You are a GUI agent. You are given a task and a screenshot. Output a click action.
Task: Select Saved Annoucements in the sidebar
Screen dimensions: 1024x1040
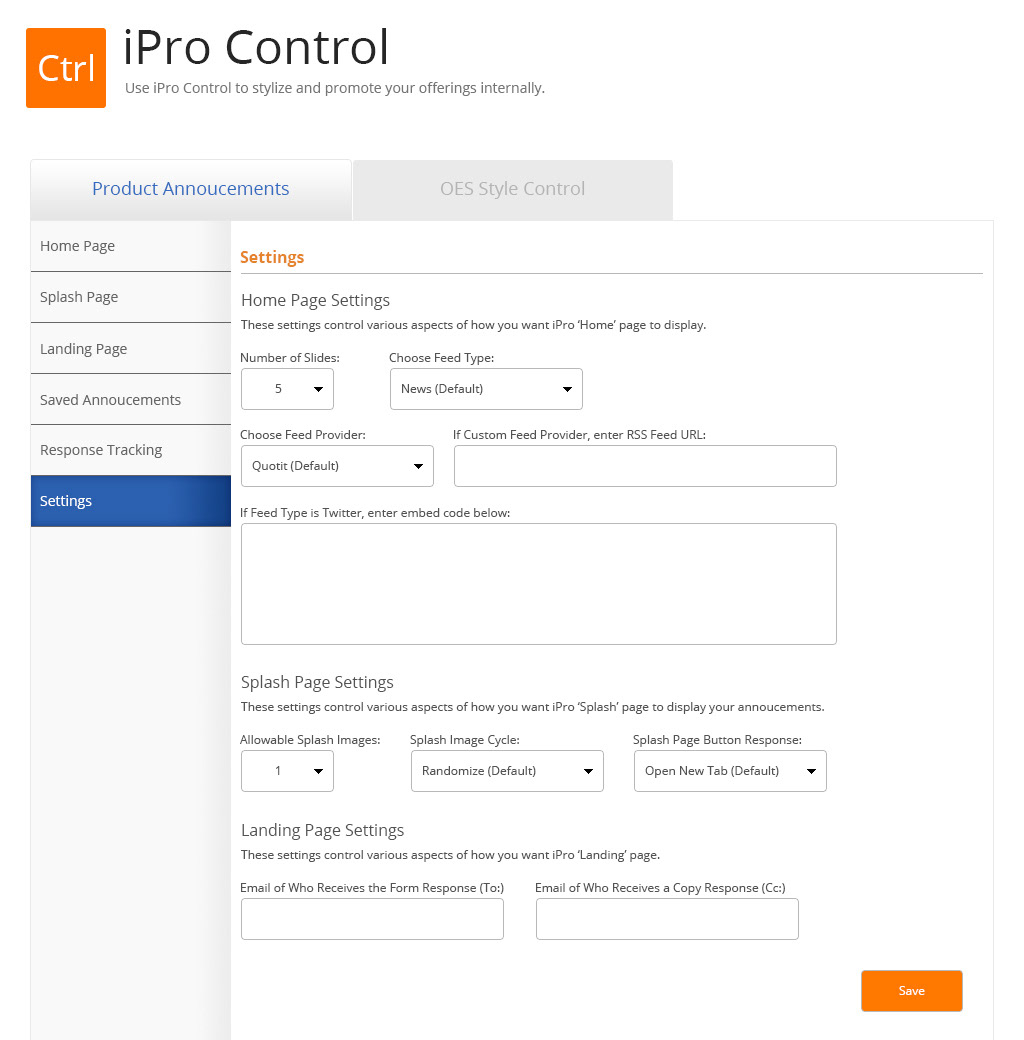[130, 400]
